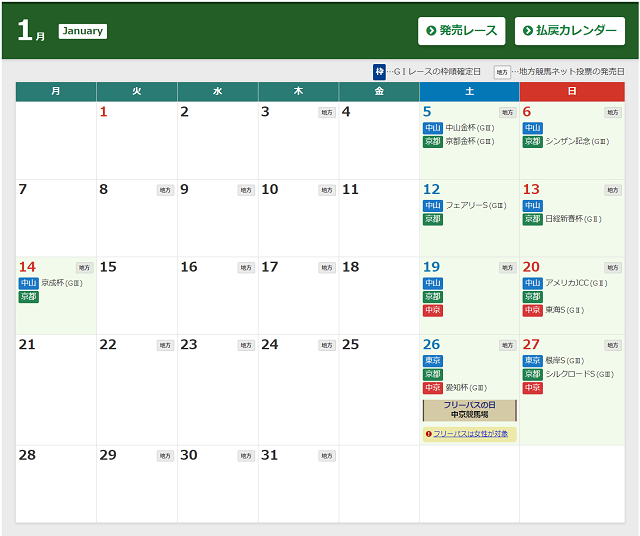Open the 払戻カレンダー button

tap(569, 31)
